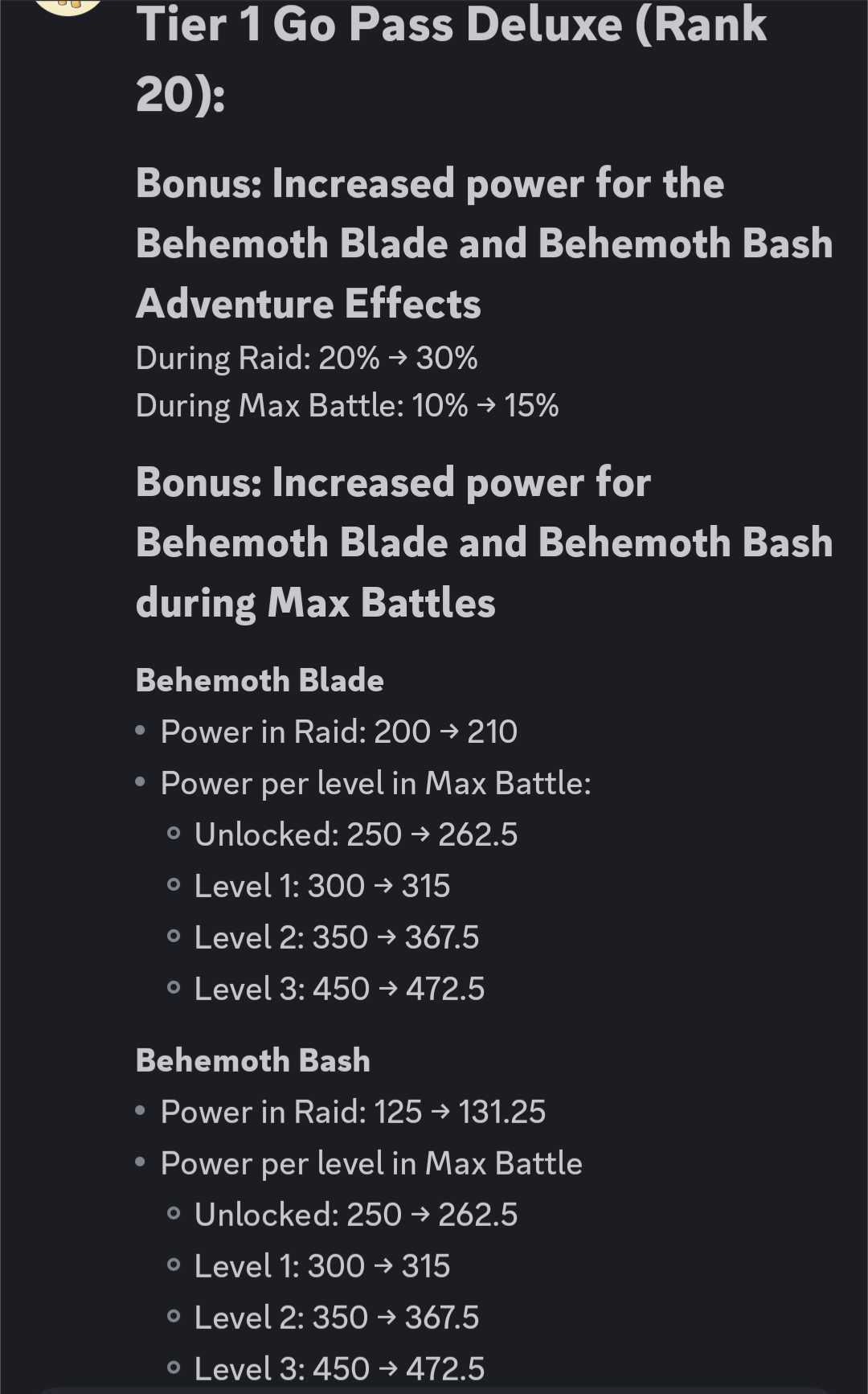Click the 'Behemoth Bash' subsection title
The image size is (868, 1394).
253,1060
